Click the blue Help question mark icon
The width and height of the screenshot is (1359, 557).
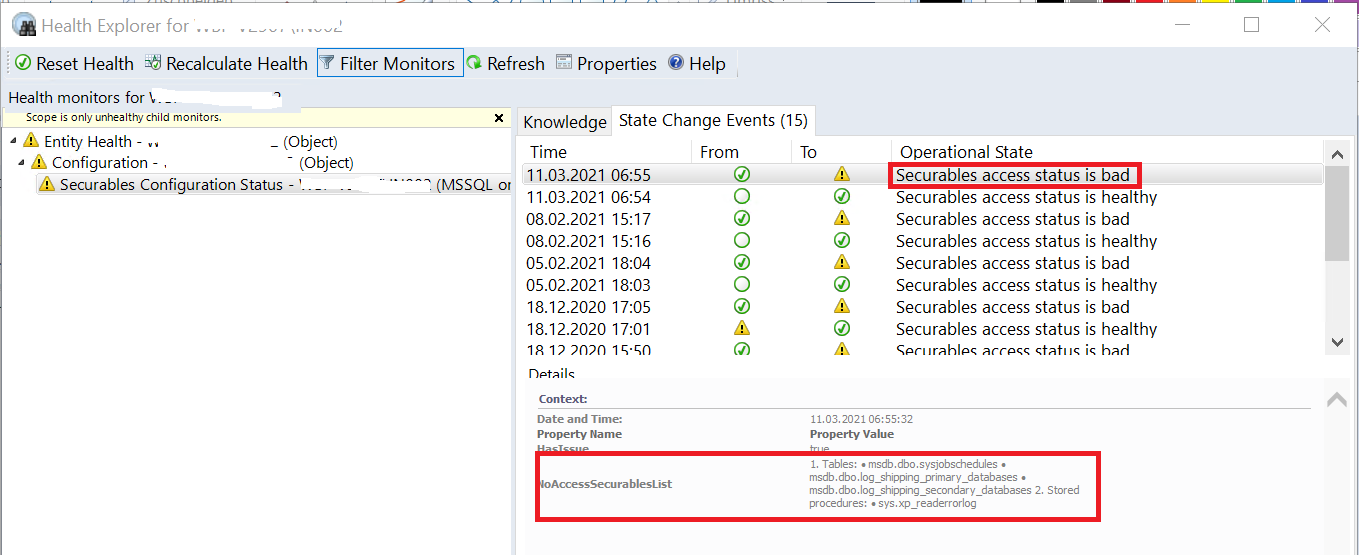(676, 64)
